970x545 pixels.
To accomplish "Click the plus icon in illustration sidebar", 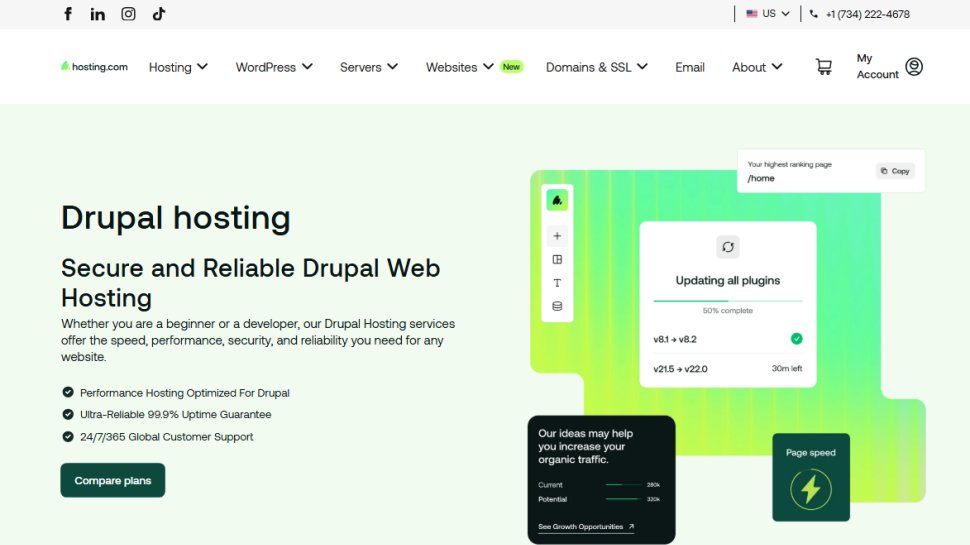I will pyautogui.click(x=557, y=236).
